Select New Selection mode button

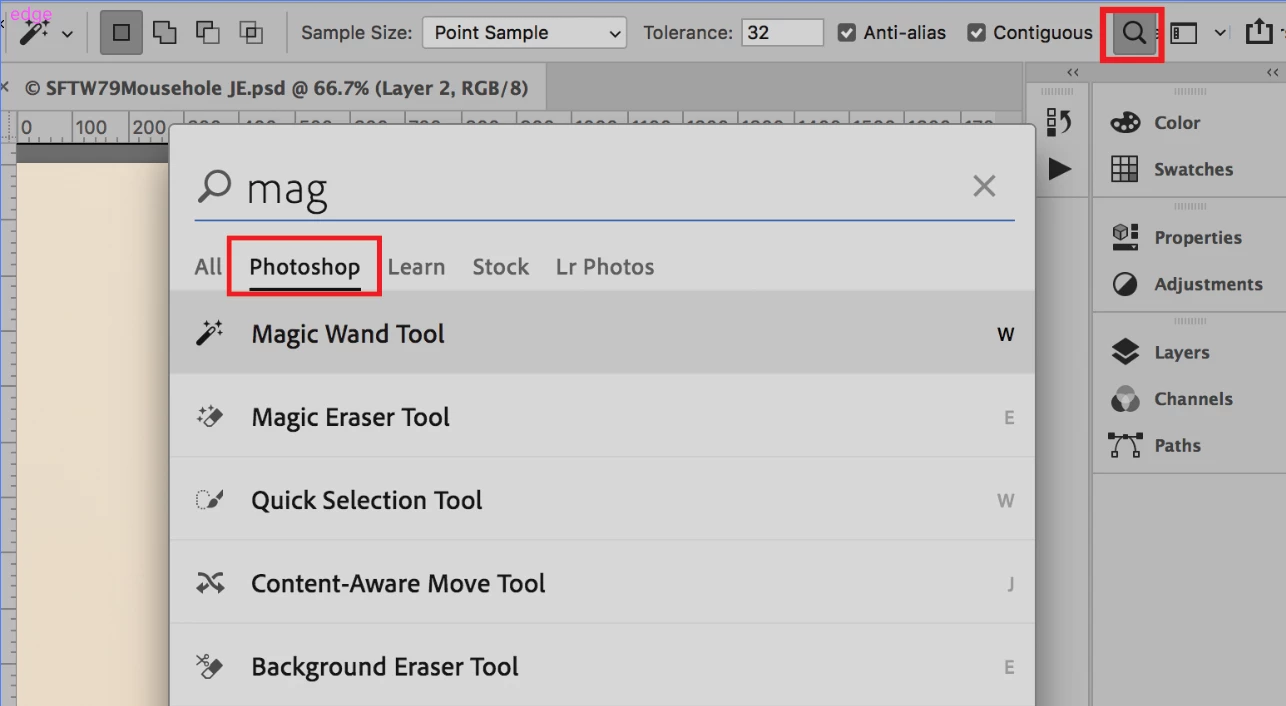pyautogui.click(x=121, y=33)
